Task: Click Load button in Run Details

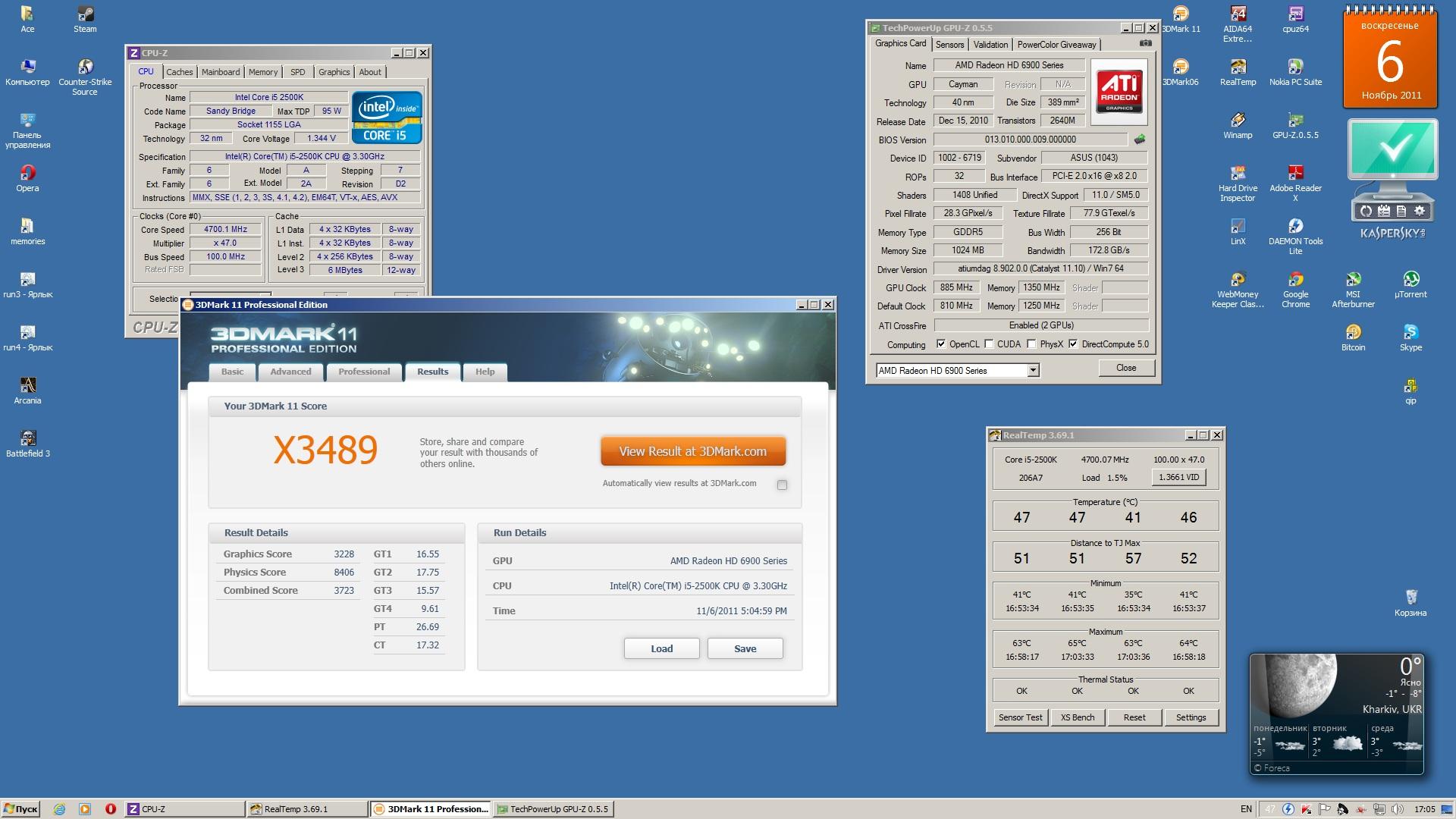Action: tap(661, 648)
